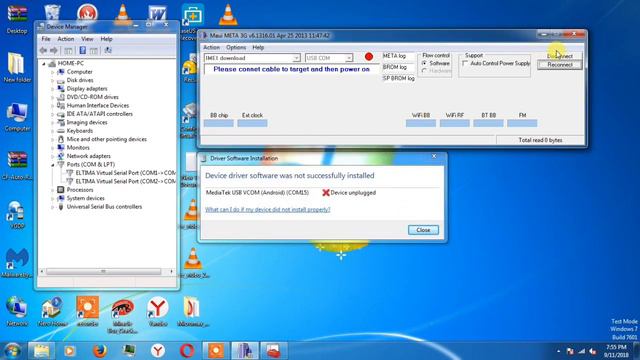Select the Hardware flow control radio button
640x360 pixels.
click(424, 71)
